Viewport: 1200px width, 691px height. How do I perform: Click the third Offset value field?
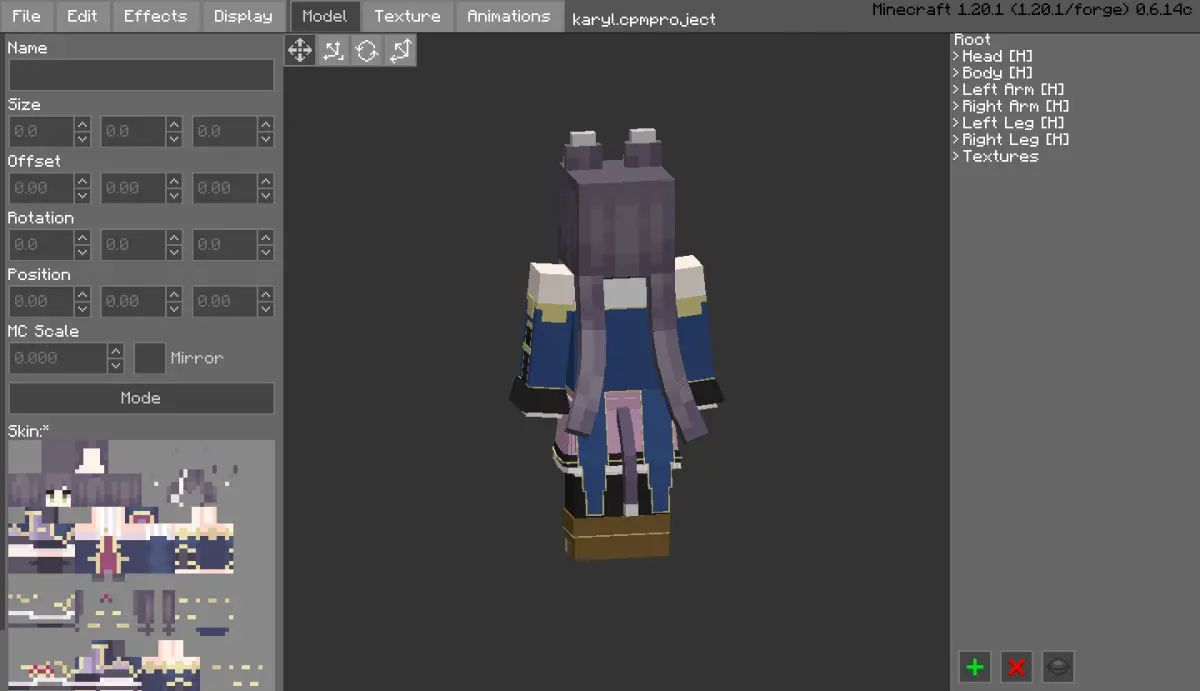pyautogui.click(x=225, y=188)
